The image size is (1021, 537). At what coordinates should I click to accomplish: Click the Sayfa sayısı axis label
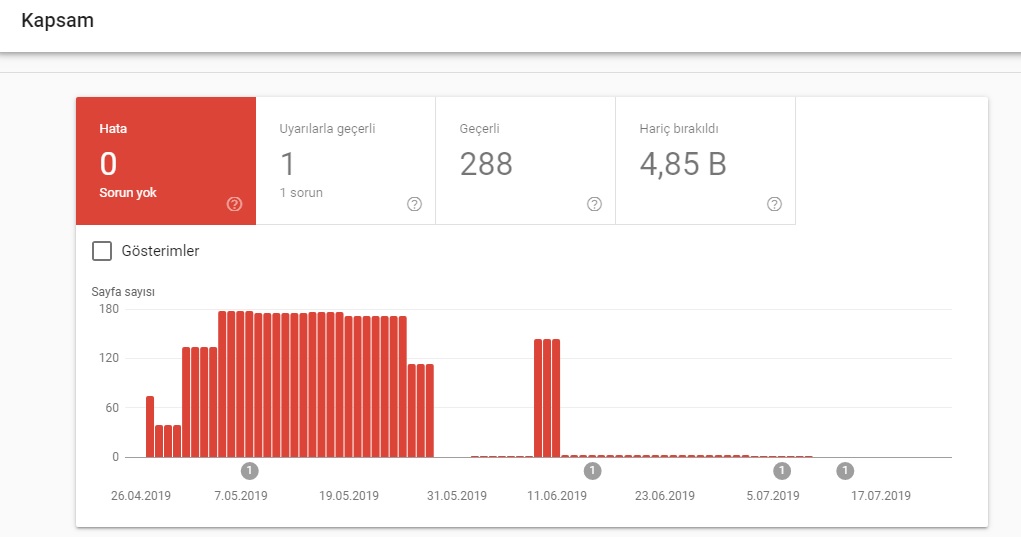(123, 292)
